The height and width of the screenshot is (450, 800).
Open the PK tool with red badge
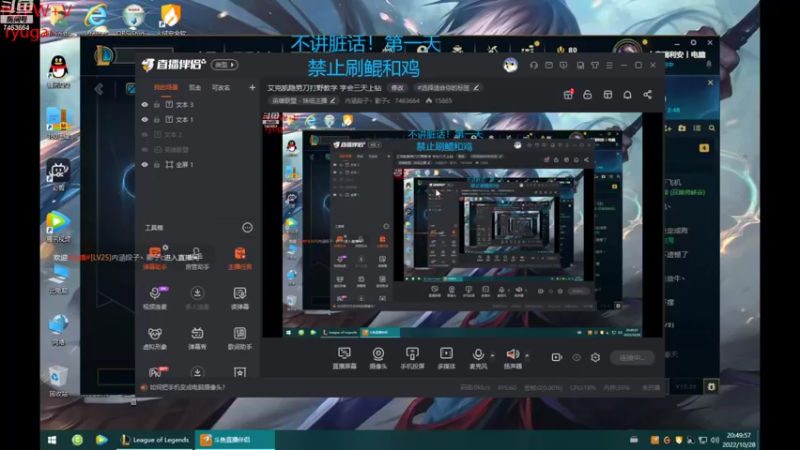pos(157,371)
